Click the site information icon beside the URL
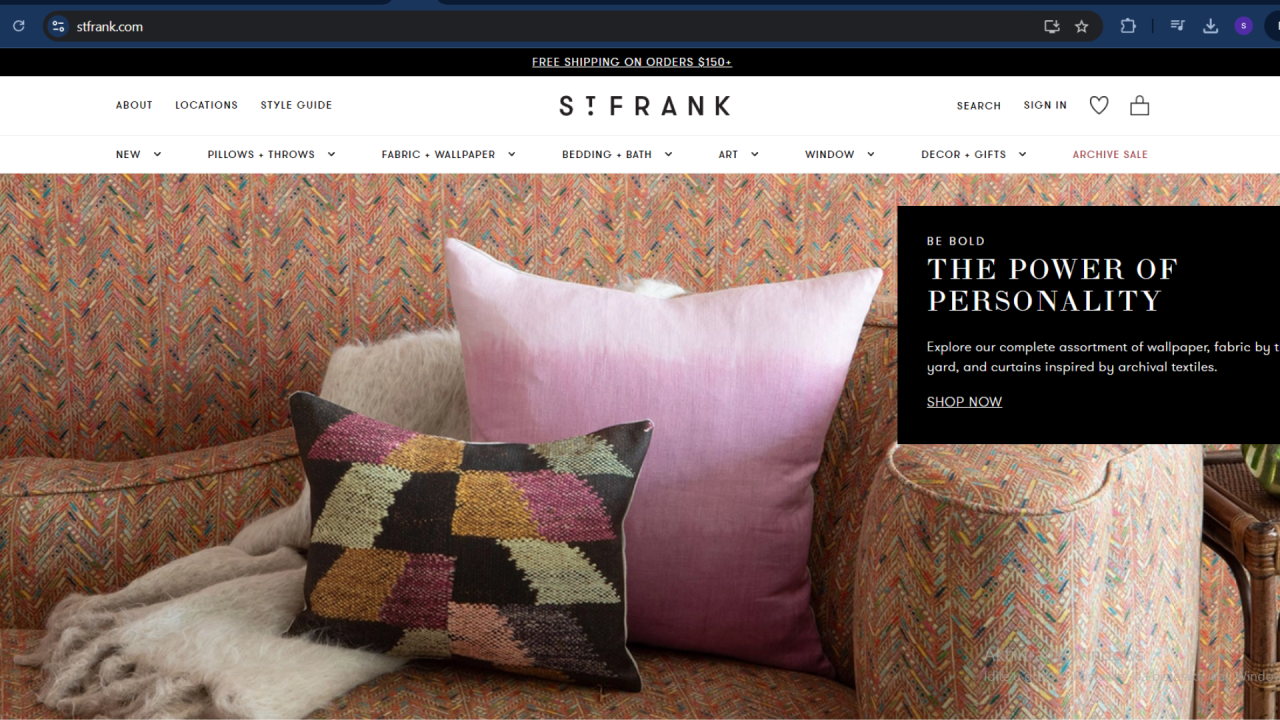 click(x=58, y=26)
